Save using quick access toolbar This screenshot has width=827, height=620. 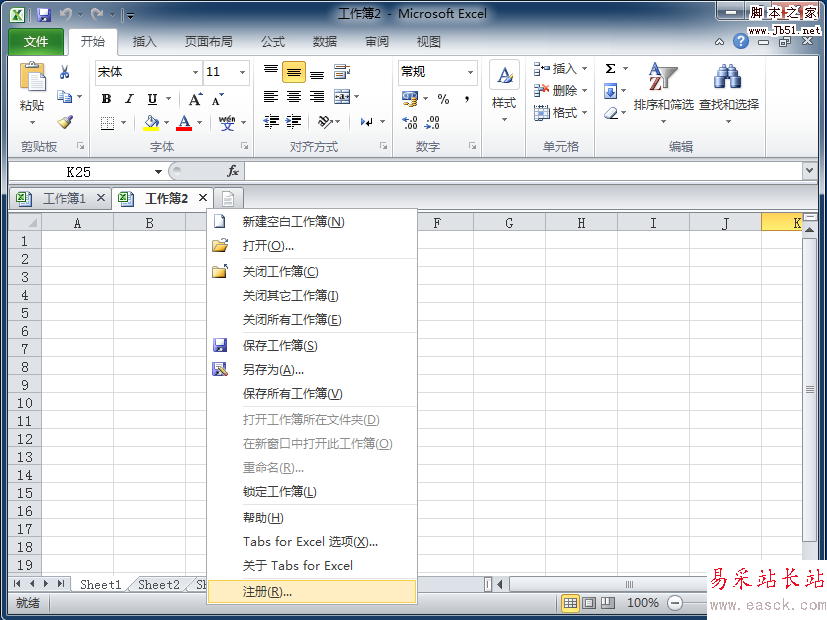click(x=44, y=14)
